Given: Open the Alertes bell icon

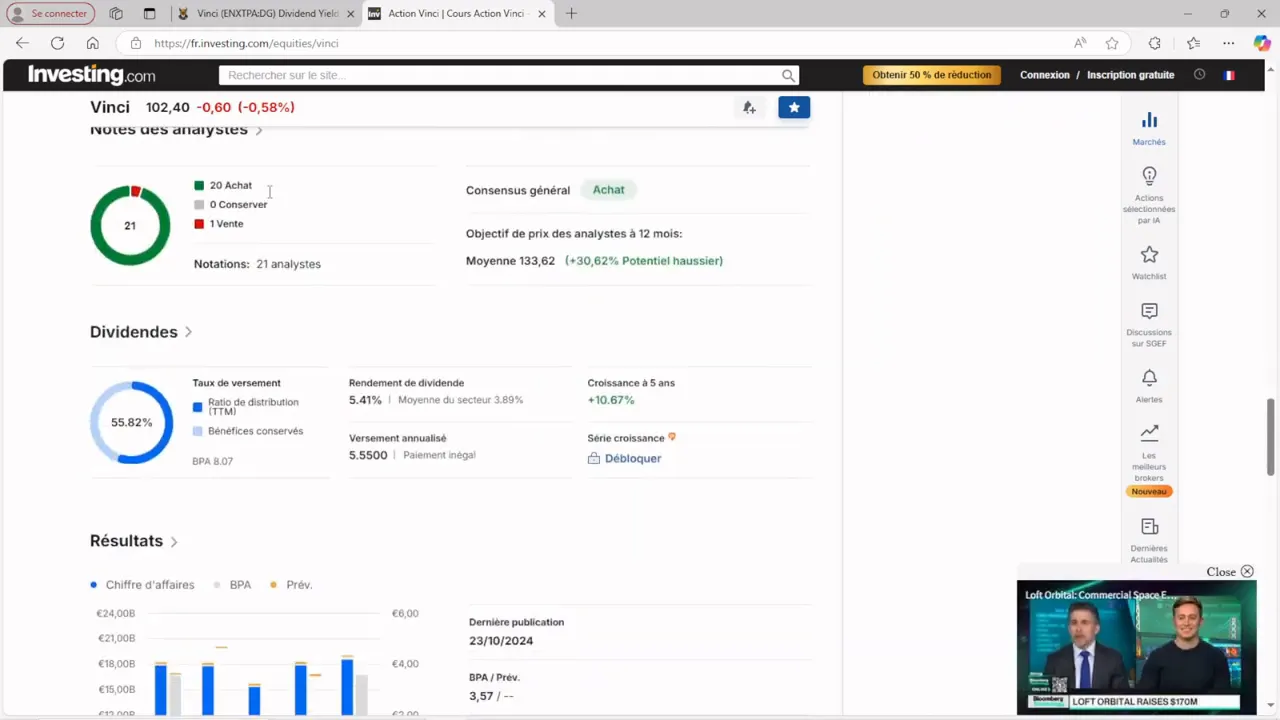Looking at the screenshot, I should [x=1149, y=378].
